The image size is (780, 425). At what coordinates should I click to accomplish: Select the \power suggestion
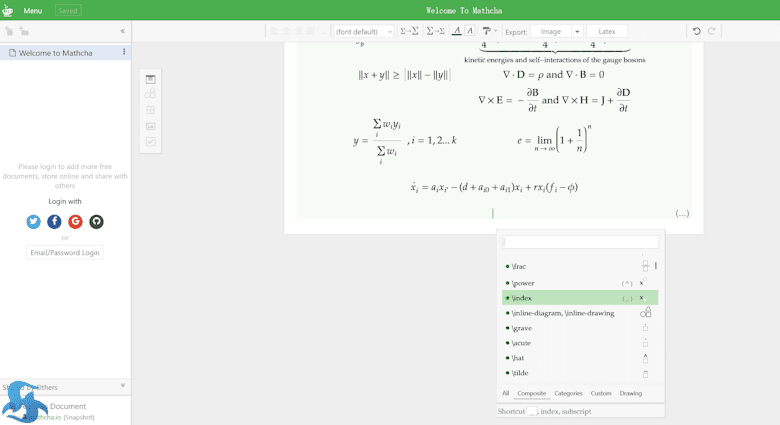(580, 283)
